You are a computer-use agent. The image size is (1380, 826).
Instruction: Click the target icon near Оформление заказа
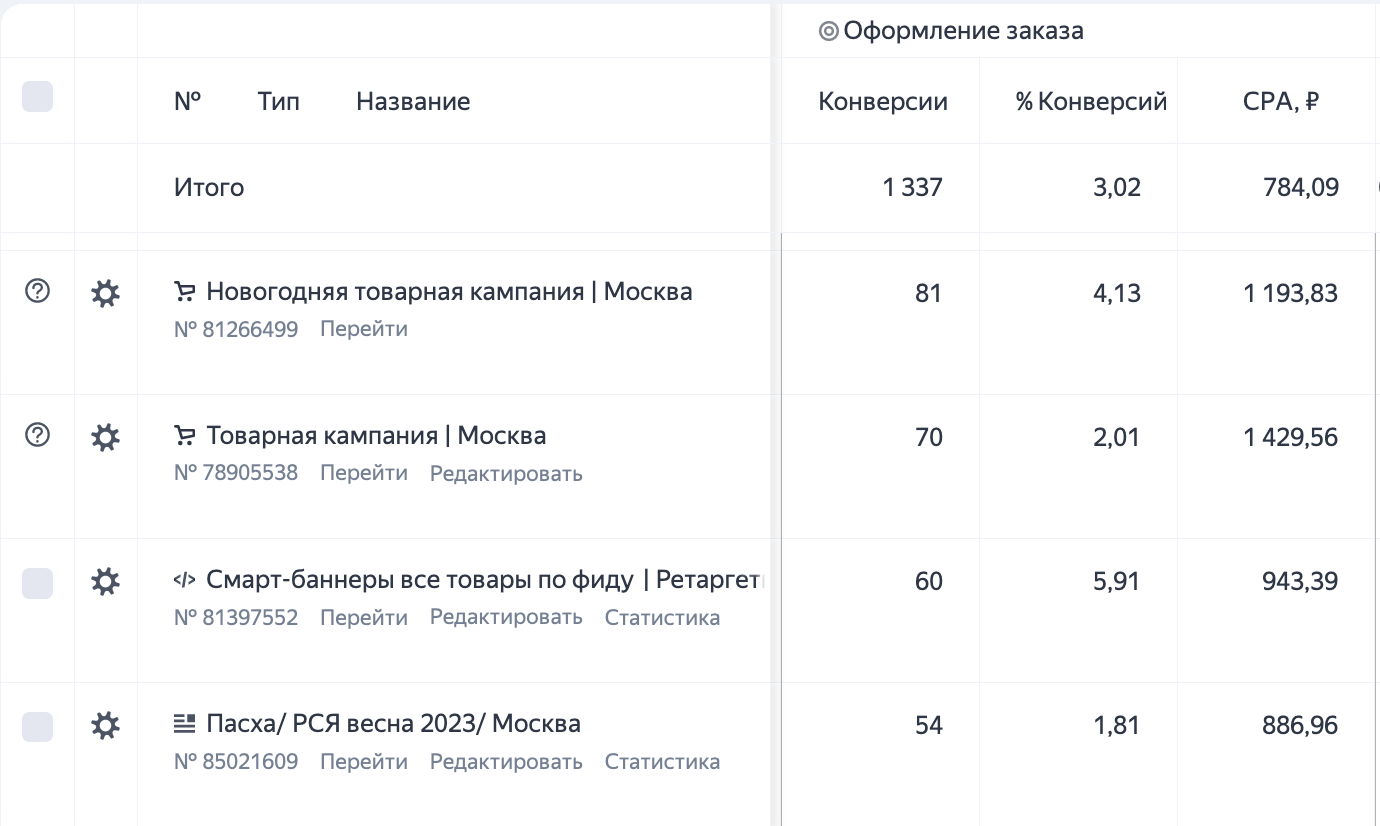pos(828,31)
